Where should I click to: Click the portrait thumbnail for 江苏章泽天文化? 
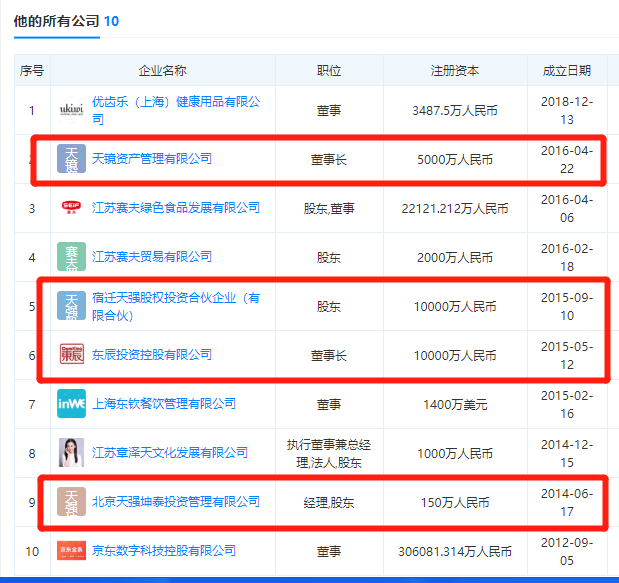point(71,452)
